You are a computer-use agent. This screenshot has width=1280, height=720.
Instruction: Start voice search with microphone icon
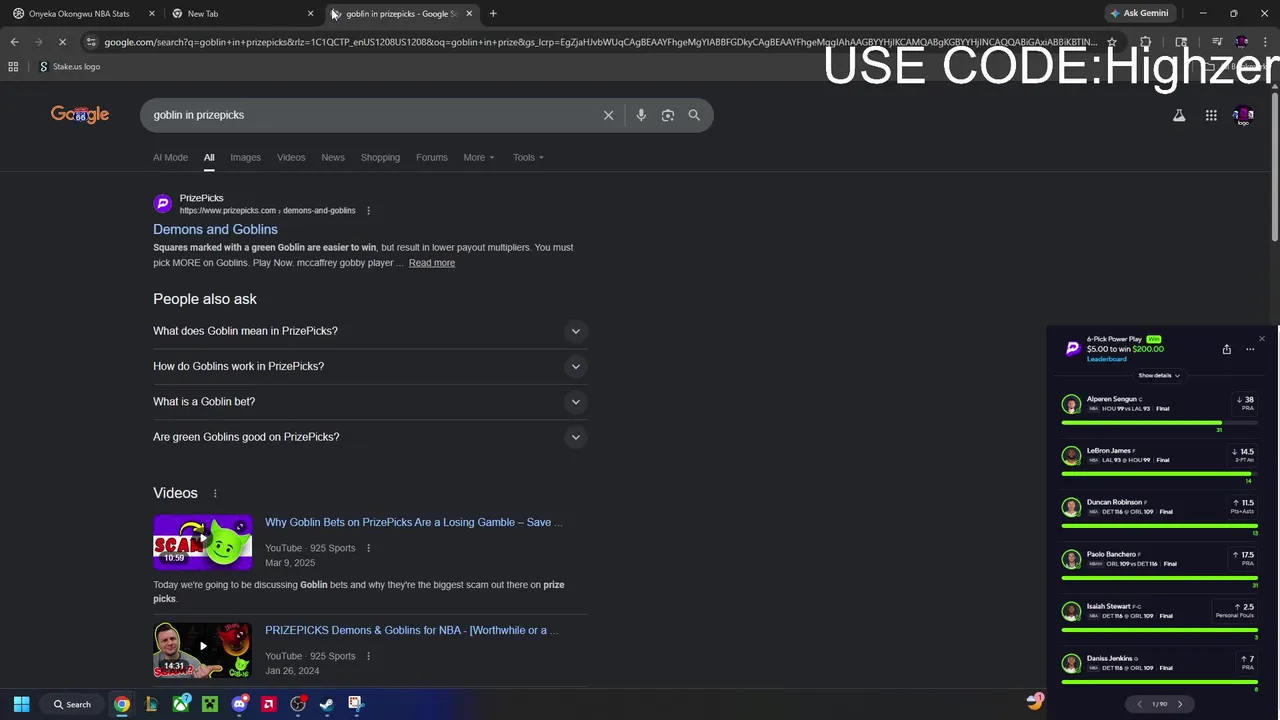tap(641, 115)
